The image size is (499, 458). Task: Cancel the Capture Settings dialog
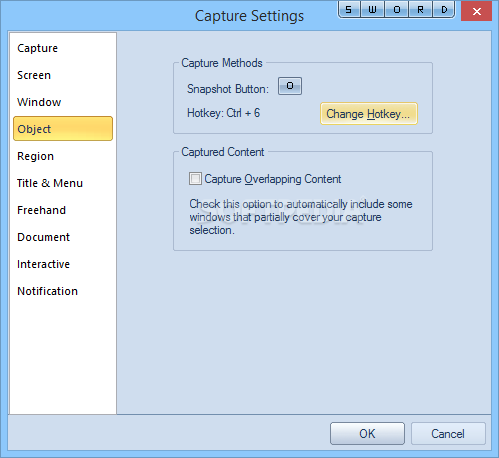(x=448, y=434)
